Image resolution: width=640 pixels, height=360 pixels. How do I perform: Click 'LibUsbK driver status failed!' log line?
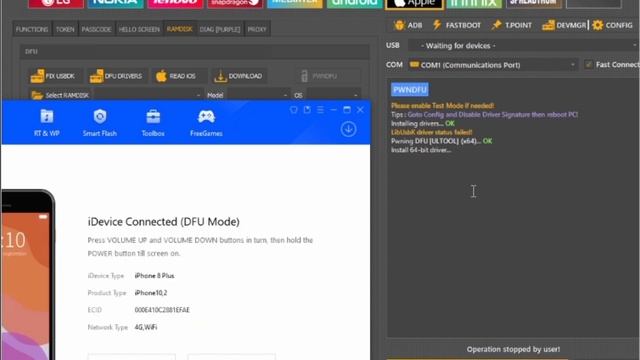coord(431,132)
